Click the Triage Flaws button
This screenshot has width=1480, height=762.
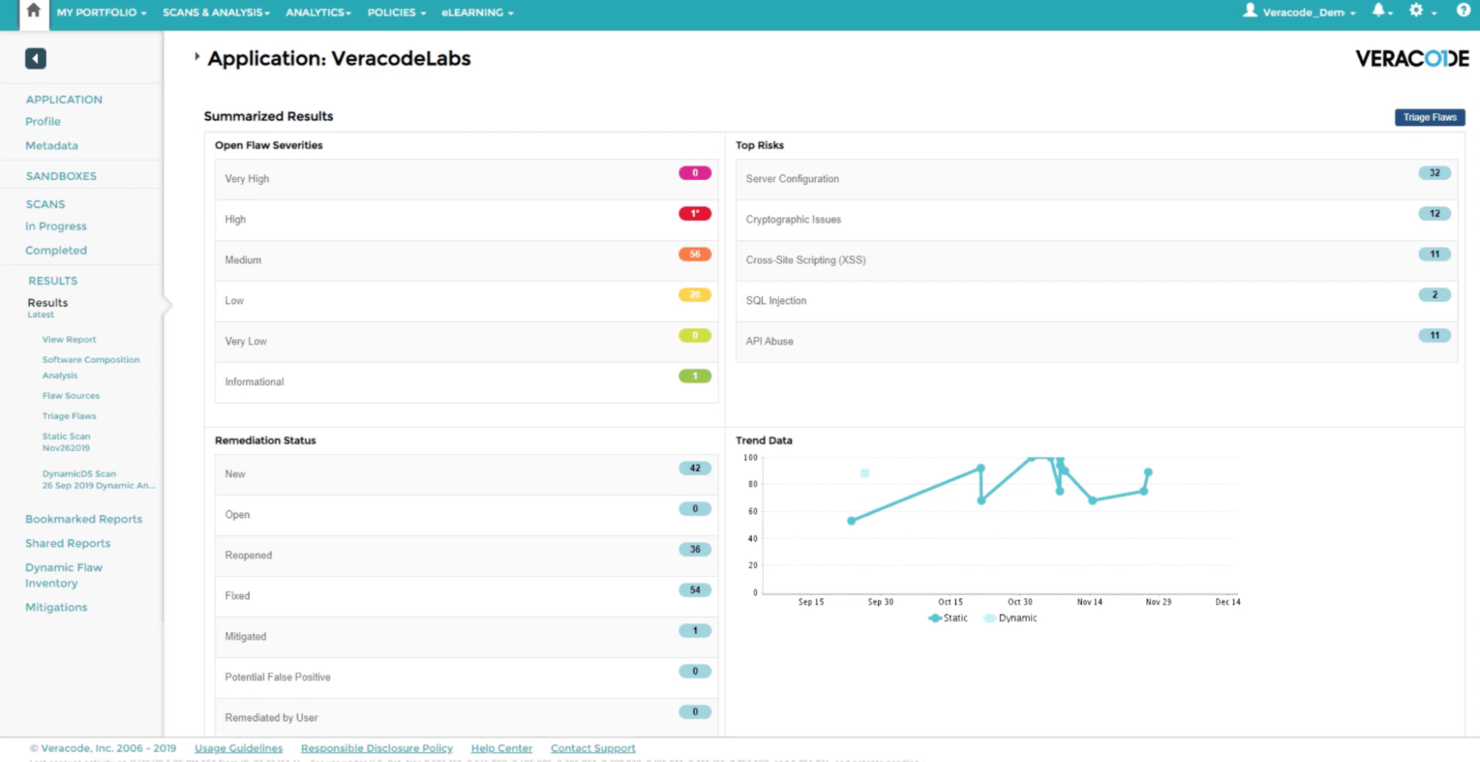[1429, 117]
